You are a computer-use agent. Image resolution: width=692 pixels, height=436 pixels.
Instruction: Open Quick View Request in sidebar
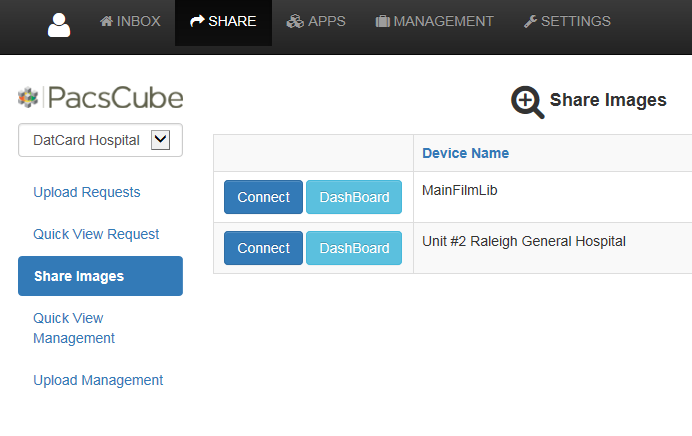(x=96, y=234)
